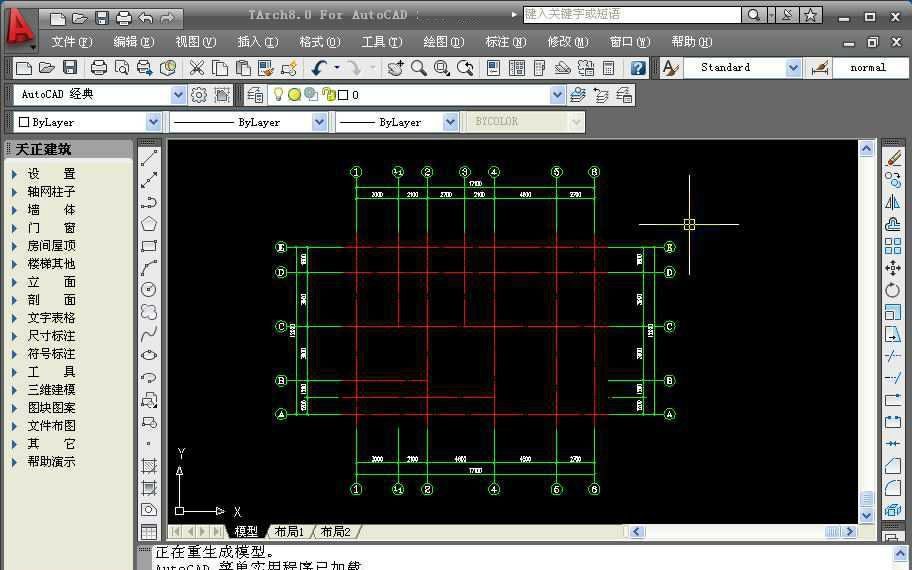Click the Plot (print) toolbar icon
This screenshot has width=912, height=570.
[x=98, y=68]
